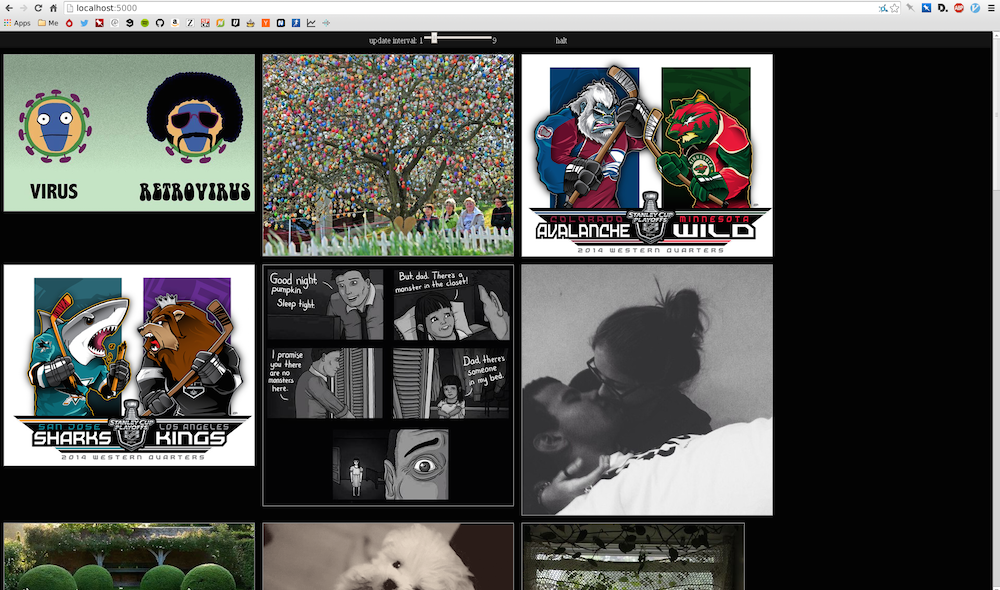Open the GitHub bookmark icon
The height and width of the screenshot is (590, 1000).
pyautogui.click(x=160, y=22)
